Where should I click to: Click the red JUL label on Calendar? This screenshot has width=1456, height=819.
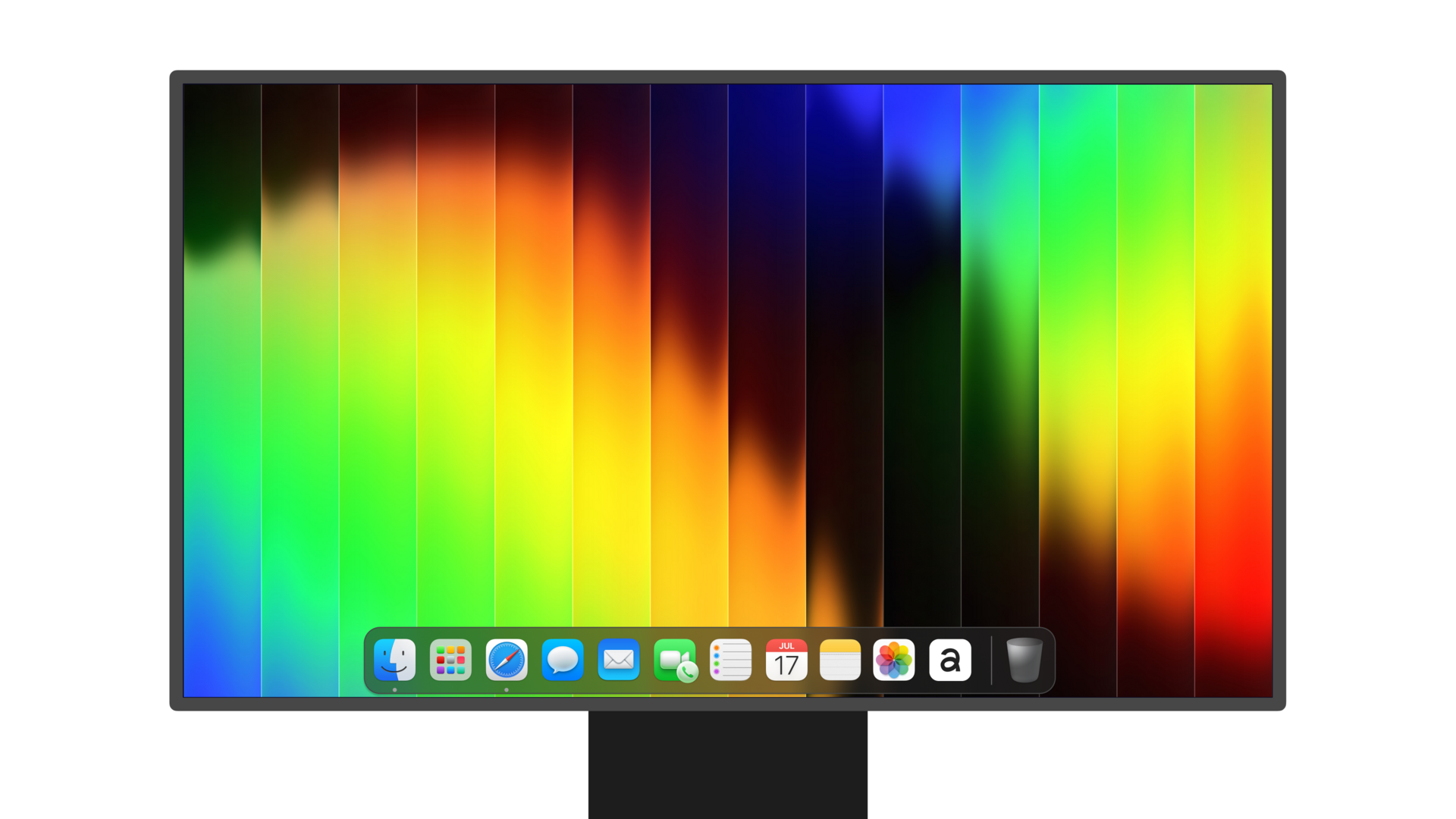point(786,646)
